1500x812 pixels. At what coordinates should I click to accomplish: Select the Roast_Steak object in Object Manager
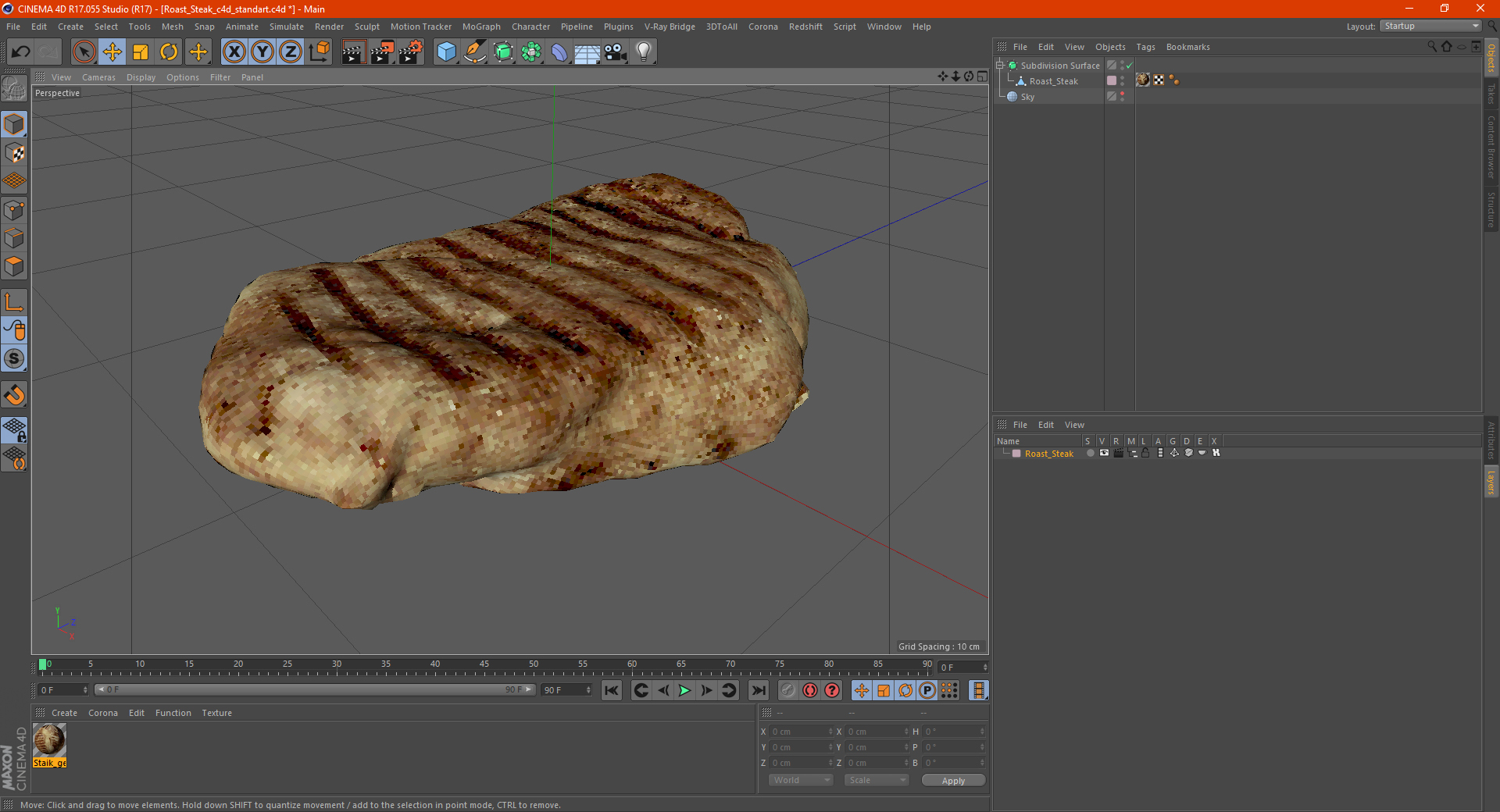[1053, 81]
